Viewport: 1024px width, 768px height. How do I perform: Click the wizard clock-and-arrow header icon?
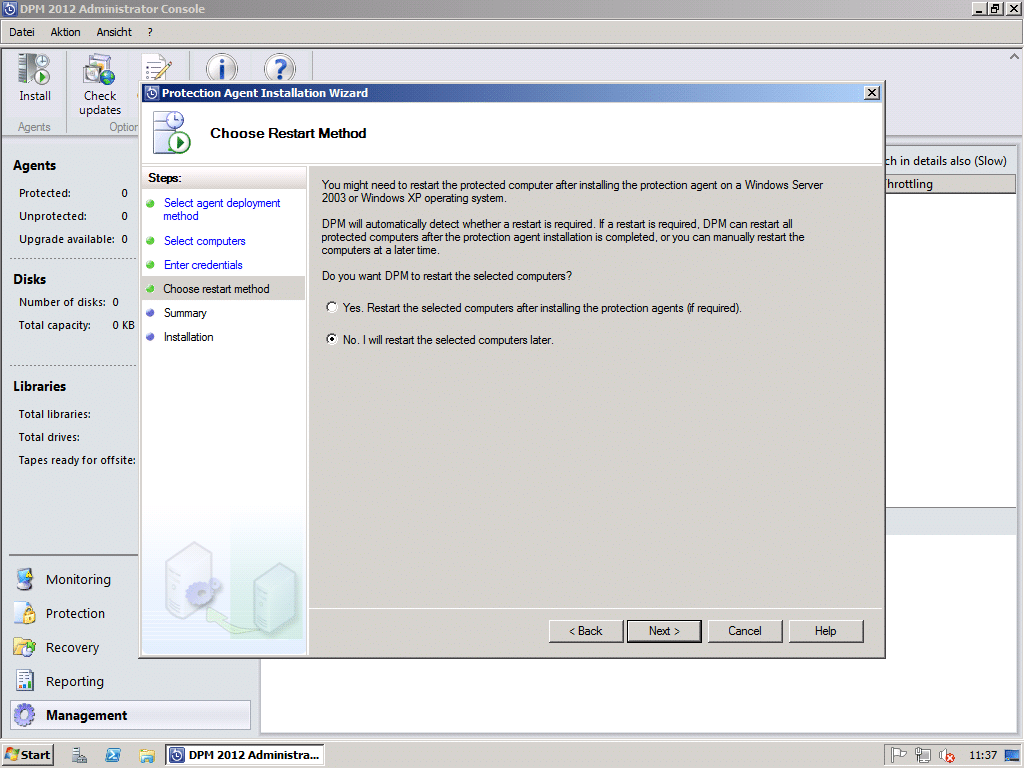172,133
